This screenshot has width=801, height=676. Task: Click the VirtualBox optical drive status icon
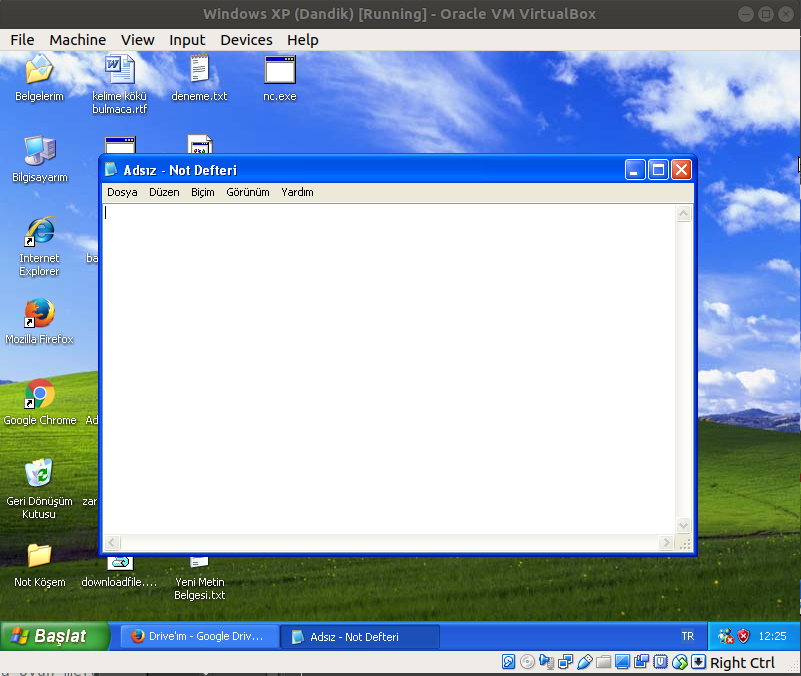(x=527, y=662)
